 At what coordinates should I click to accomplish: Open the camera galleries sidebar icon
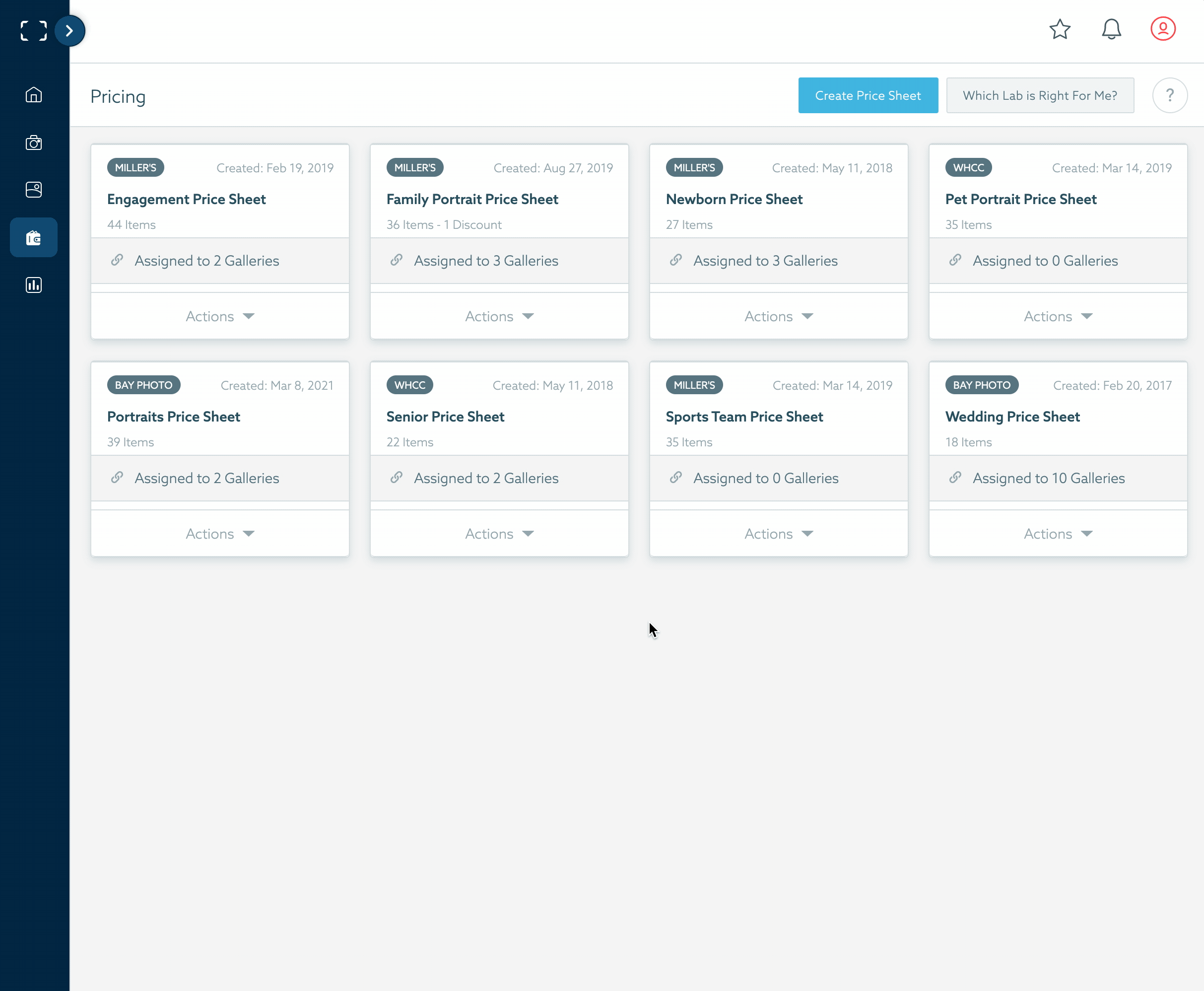pyautogui.click(x=34, y=142)
